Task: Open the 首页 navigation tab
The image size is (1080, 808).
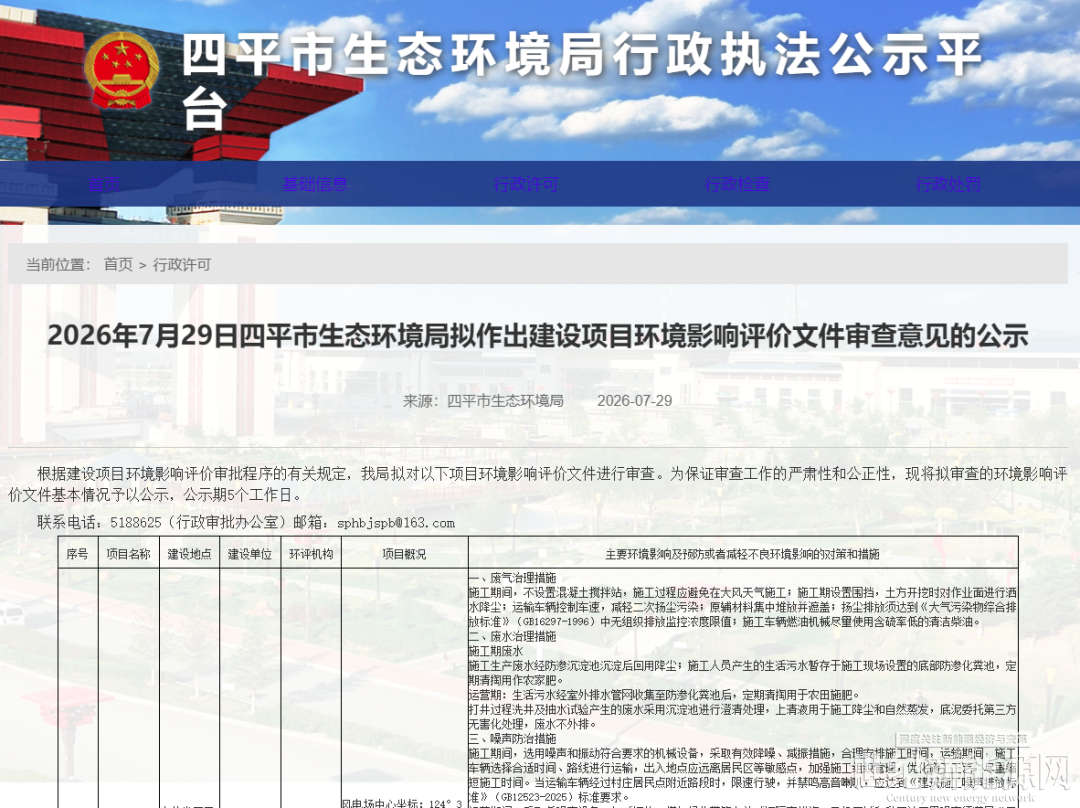Action: 105,184
